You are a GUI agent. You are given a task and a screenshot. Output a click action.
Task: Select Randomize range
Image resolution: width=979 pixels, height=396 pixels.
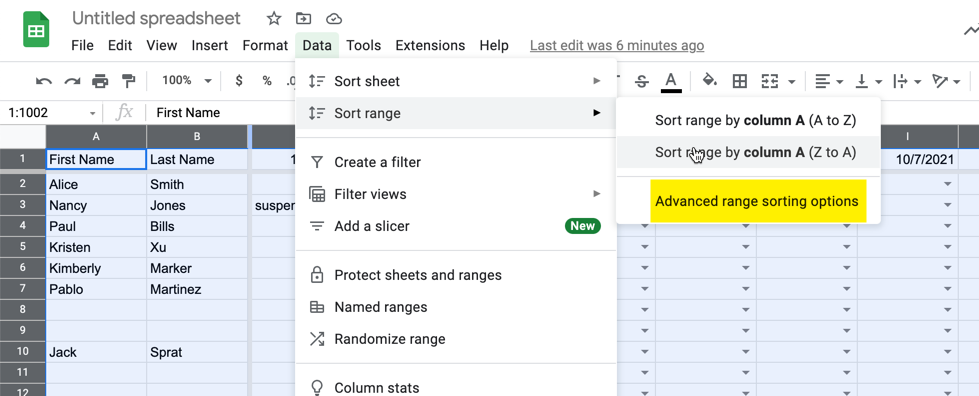coord(456,339)
